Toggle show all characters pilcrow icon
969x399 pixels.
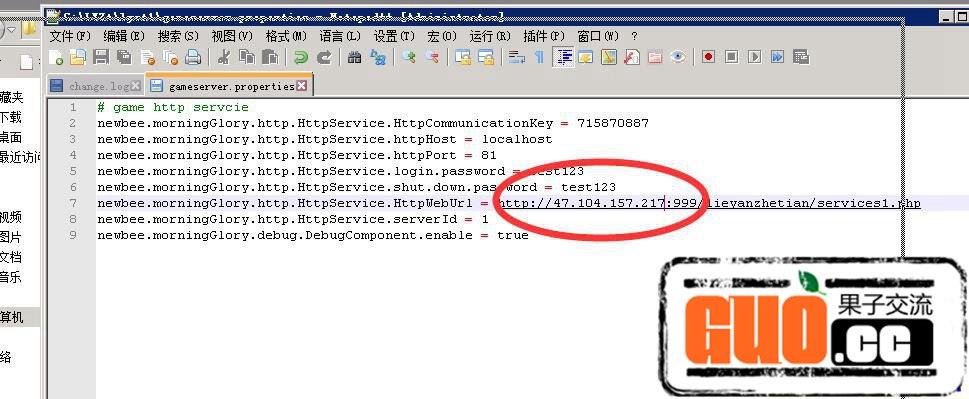click(x=540, y=57)
